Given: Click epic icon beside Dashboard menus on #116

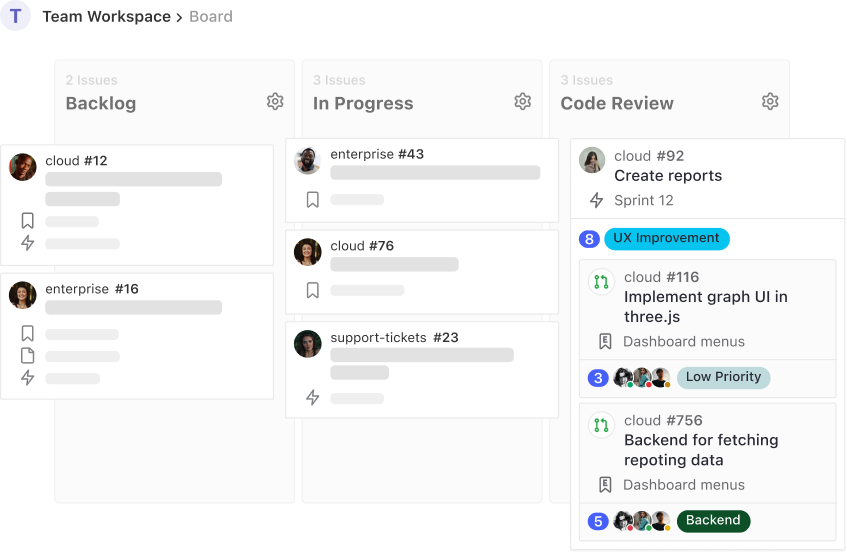Looking at the screenshot, I should pyautogui.click(x=605, y=341).
